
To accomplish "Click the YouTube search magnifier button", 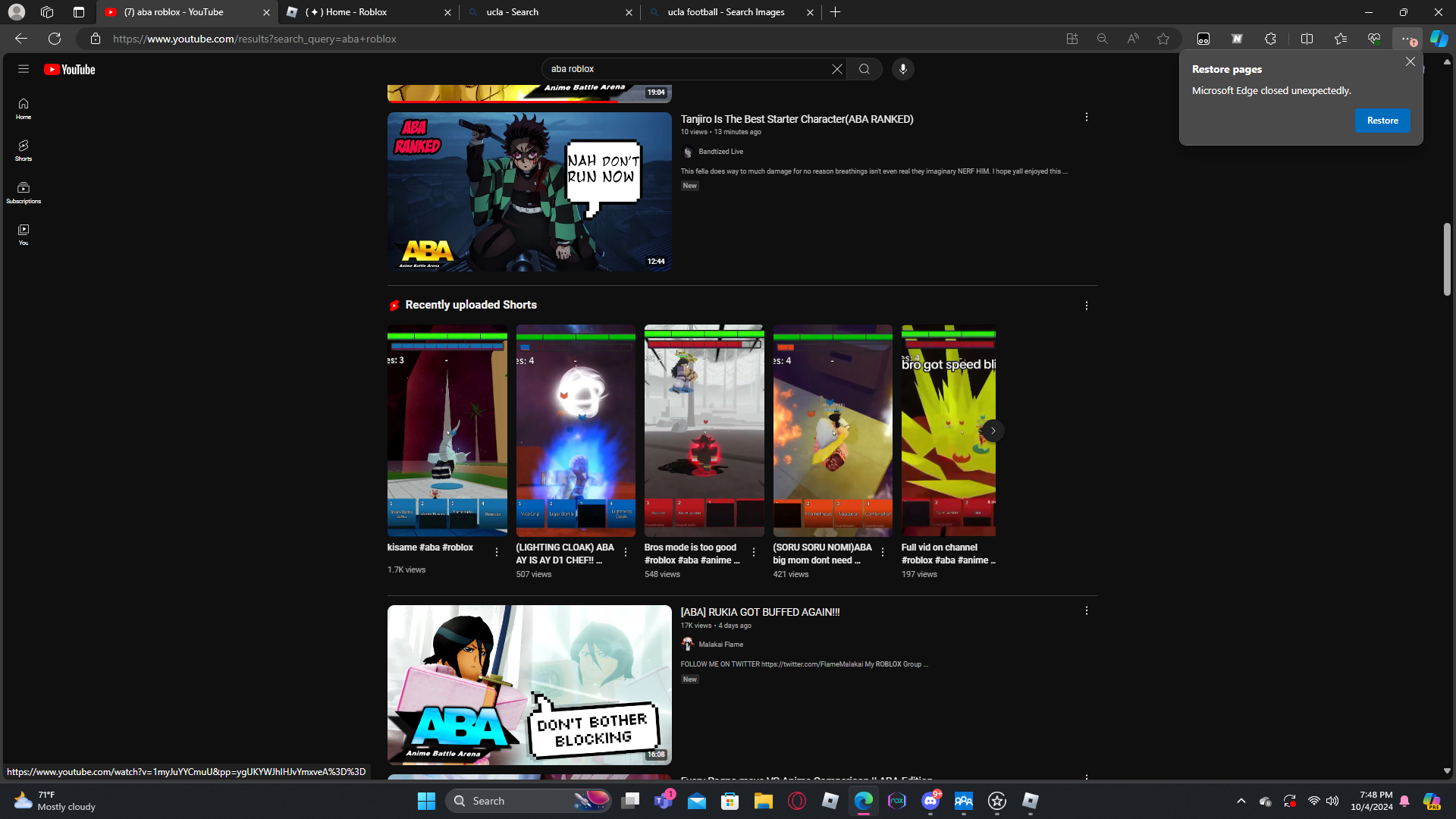I will 864,69.
